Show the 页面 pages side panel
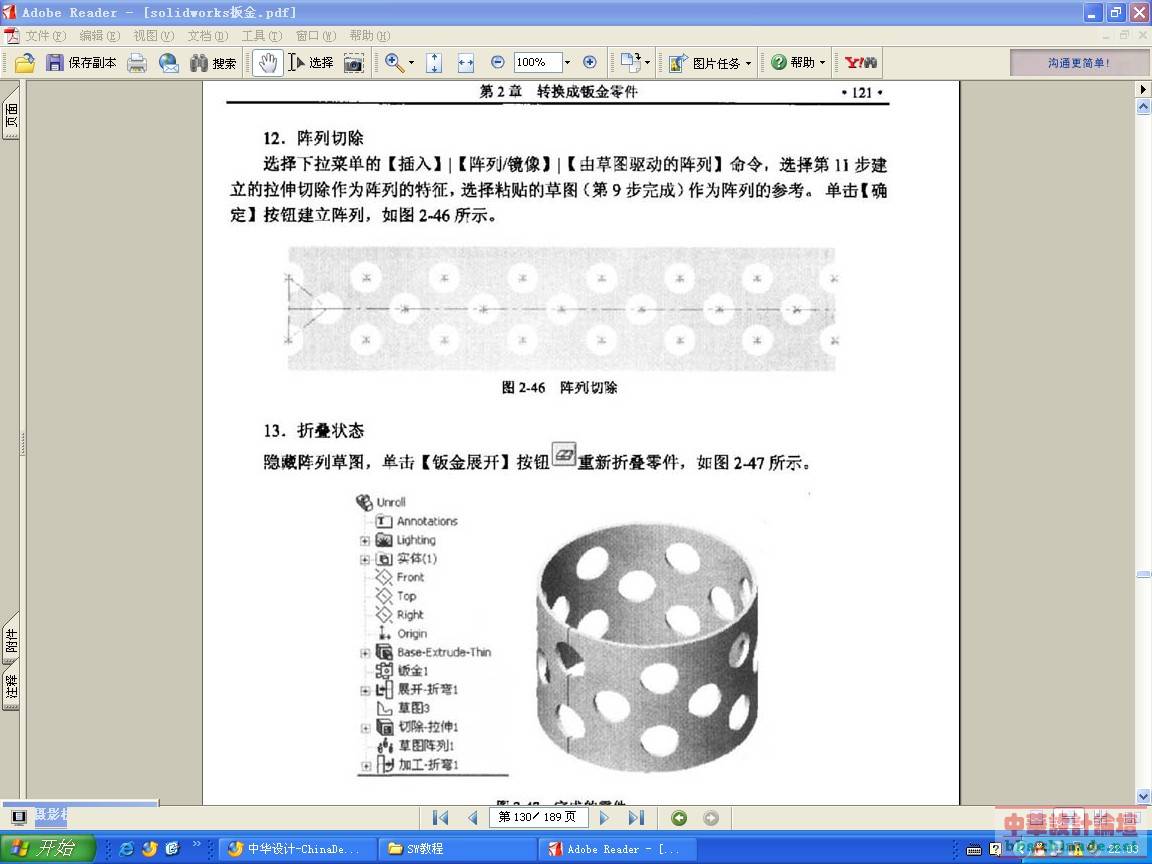This screenshot has height=864, width=1152. click(11, 114)
